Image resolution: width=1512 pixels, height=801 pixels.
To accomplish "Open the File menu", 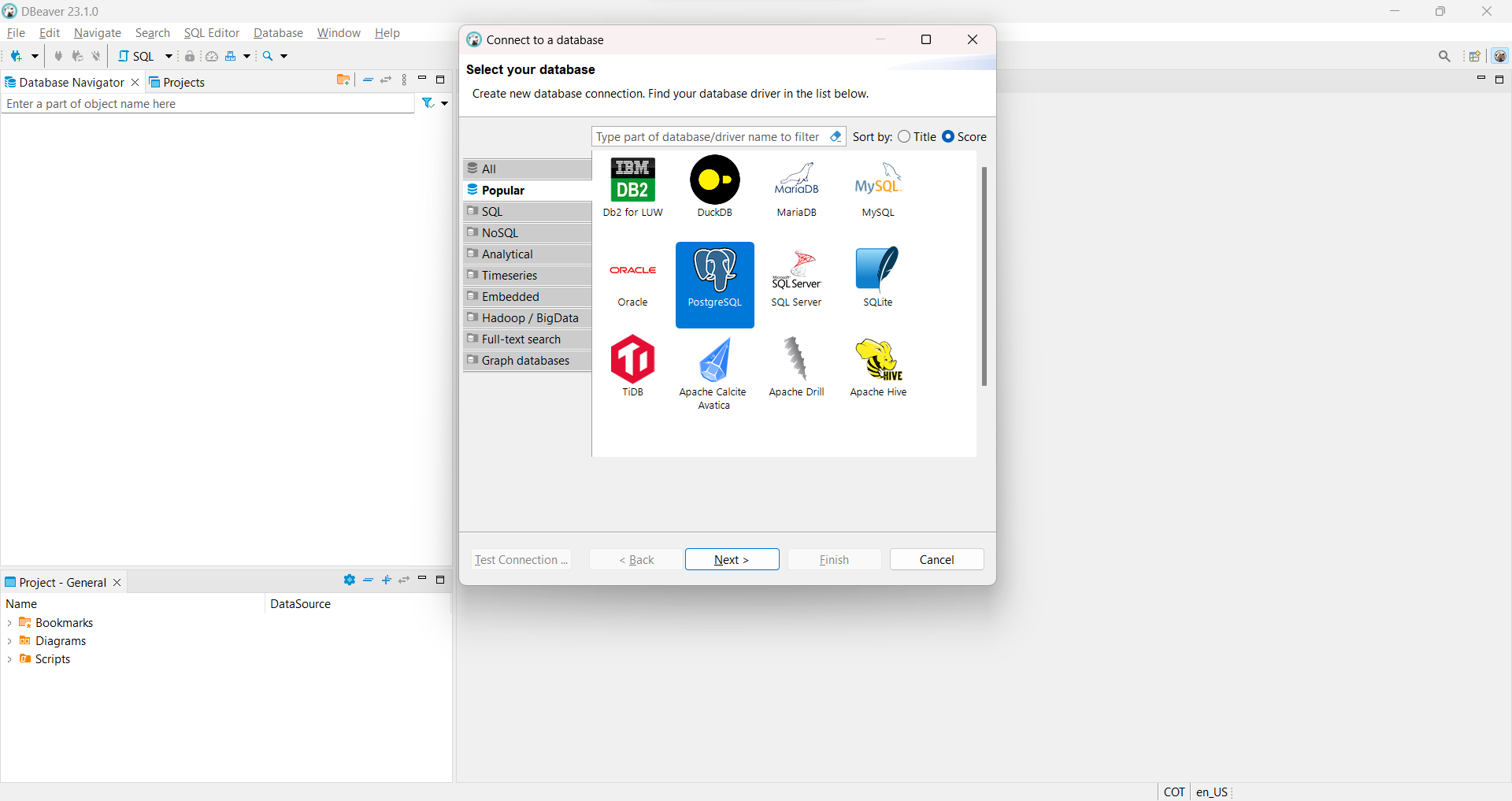I will [16, 32].
